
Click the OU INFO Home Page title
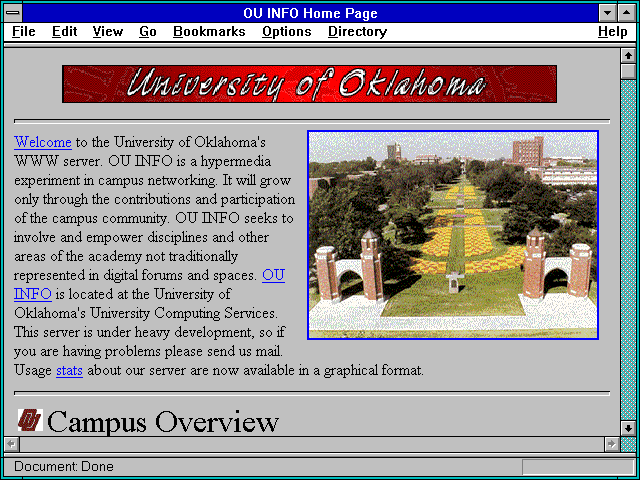click(310, 13)
